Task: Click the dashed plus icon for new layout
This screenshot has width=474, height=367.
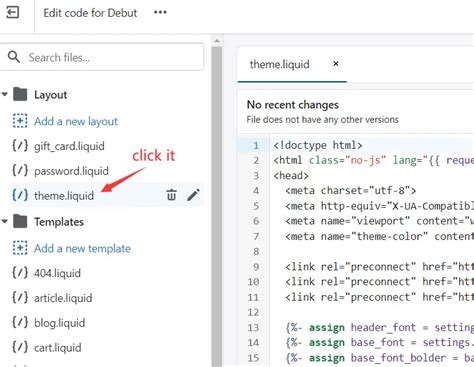Action: tap(20, 121)
